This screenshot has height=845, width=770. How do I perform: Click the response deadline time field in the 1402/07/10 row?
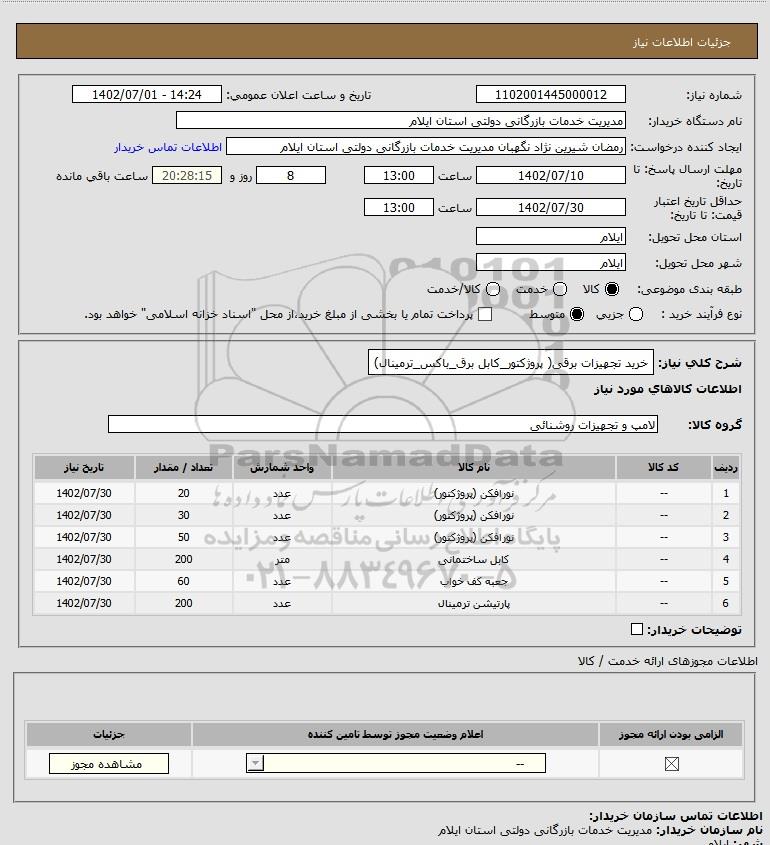click(399, 176)
